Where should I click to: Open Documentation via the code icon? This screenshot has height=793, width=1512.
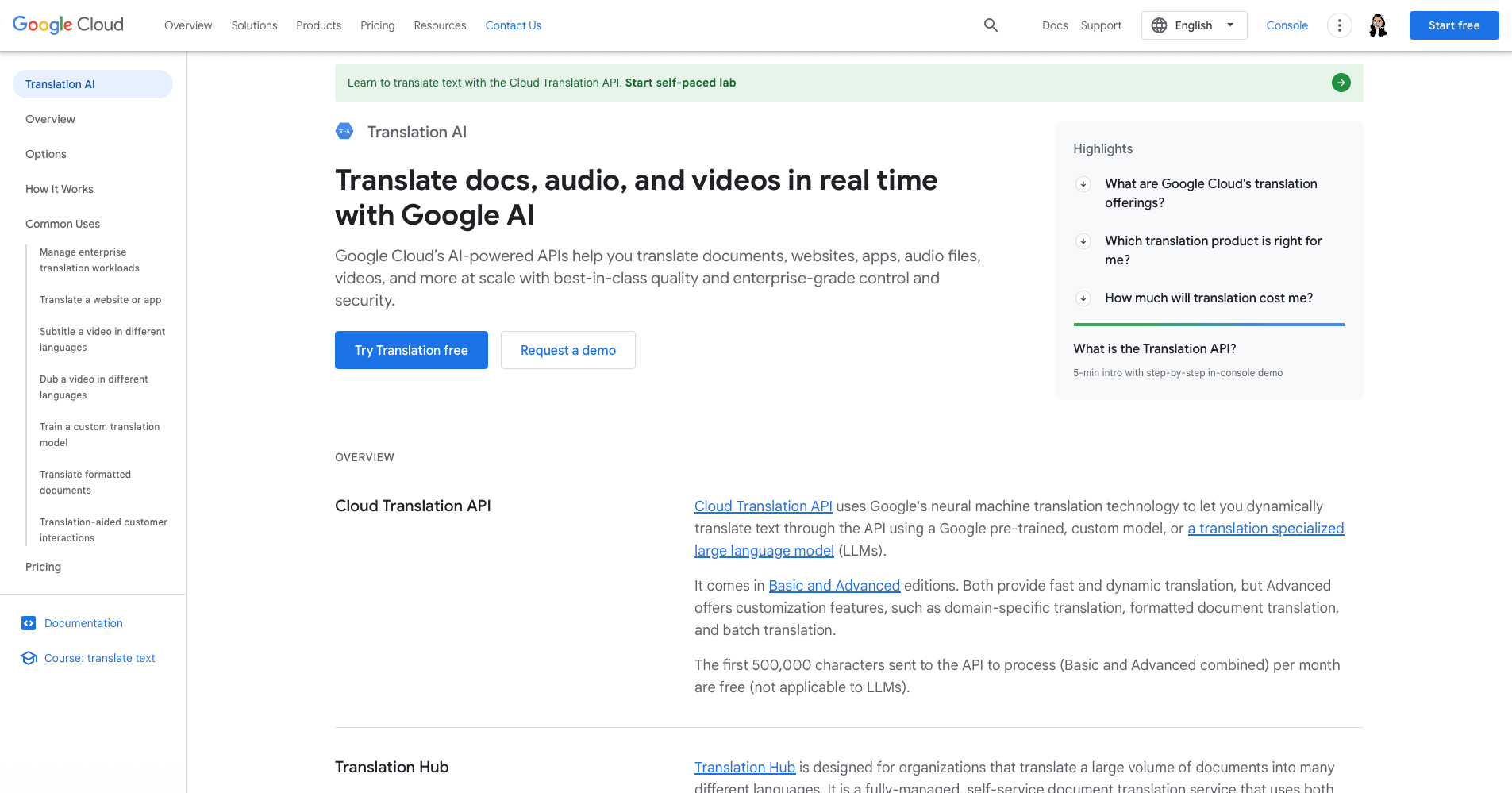[x=29, y=623]
